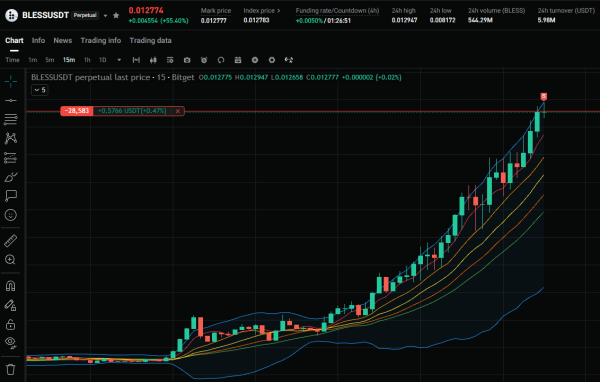Click the Mark price label
600x382 pixels.
tap(216, 11)
